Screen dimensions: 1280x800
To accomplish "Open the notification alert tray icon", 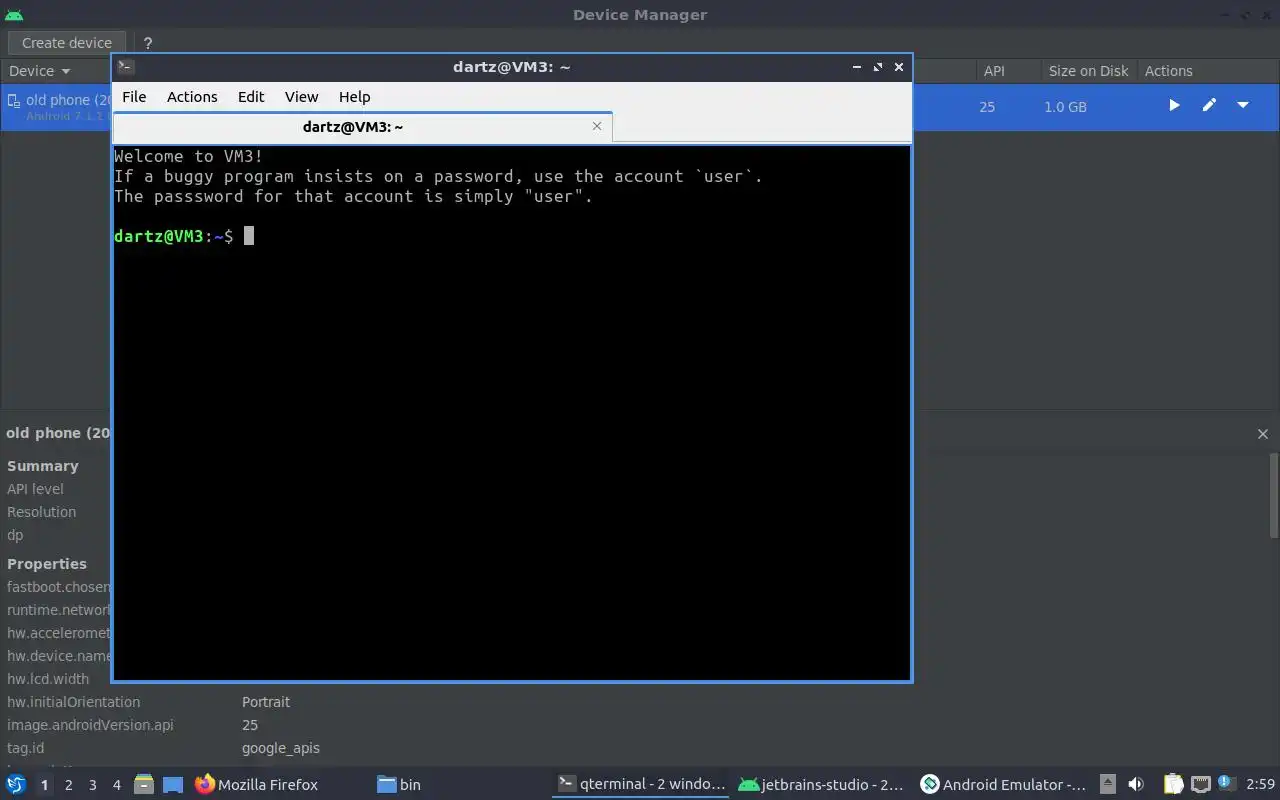I will point(1226,783).
